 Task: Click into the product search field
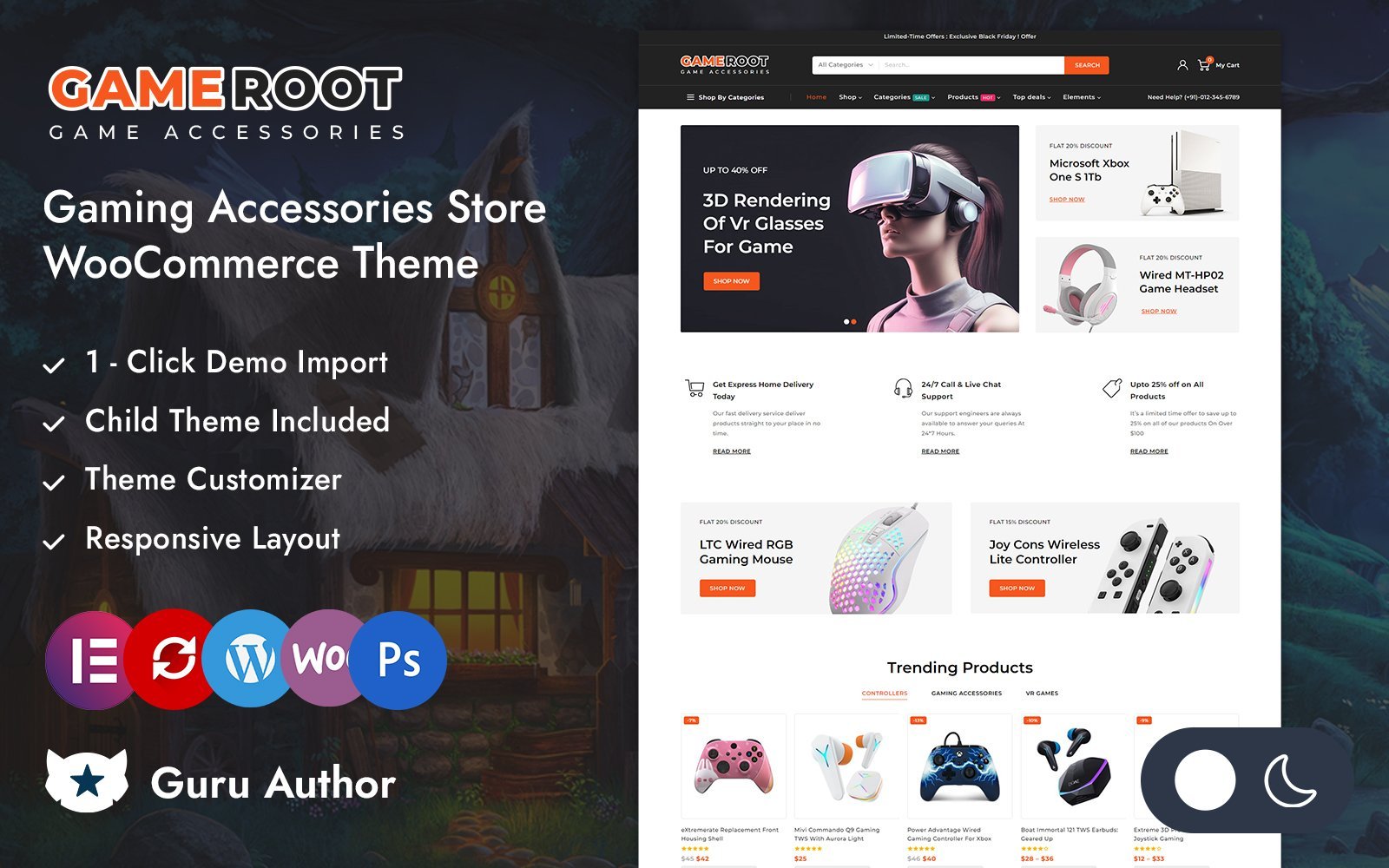coord(971,65)
